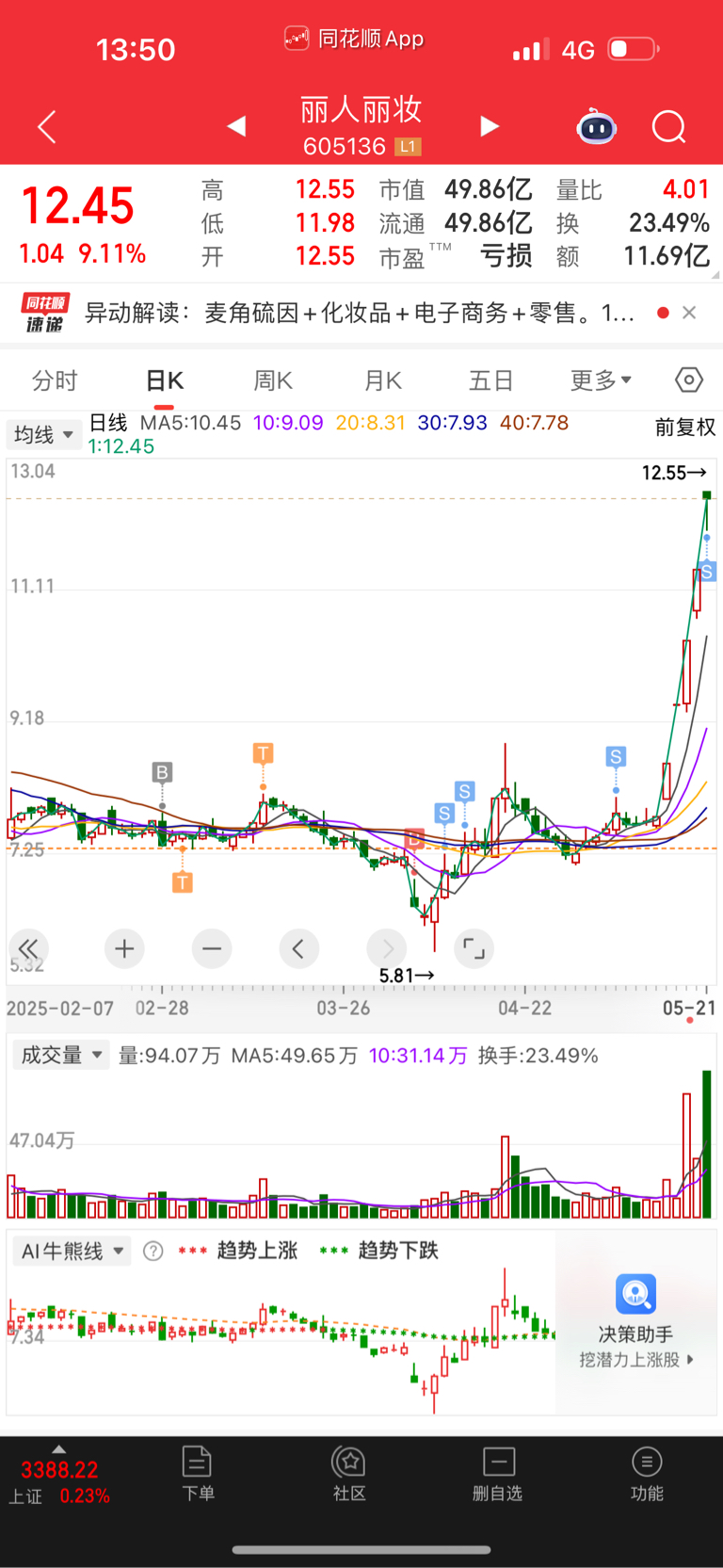
Task: Tap the blue S marker near 05-21
Action: click(707, 571)
